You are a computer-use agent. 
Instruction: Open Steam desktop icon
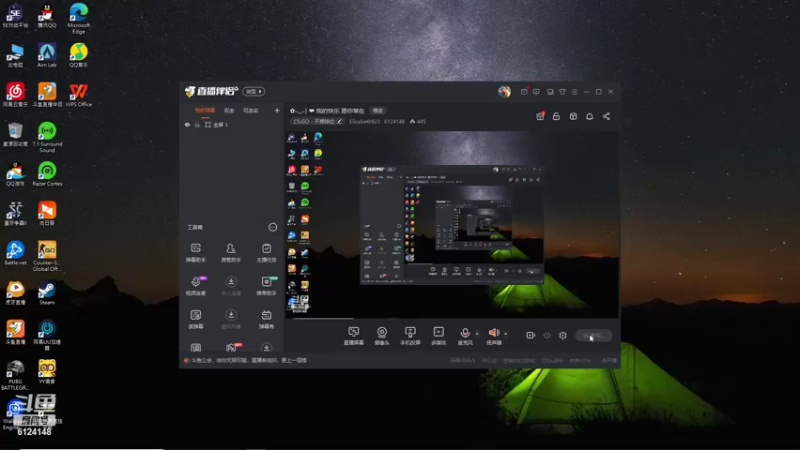47,293
